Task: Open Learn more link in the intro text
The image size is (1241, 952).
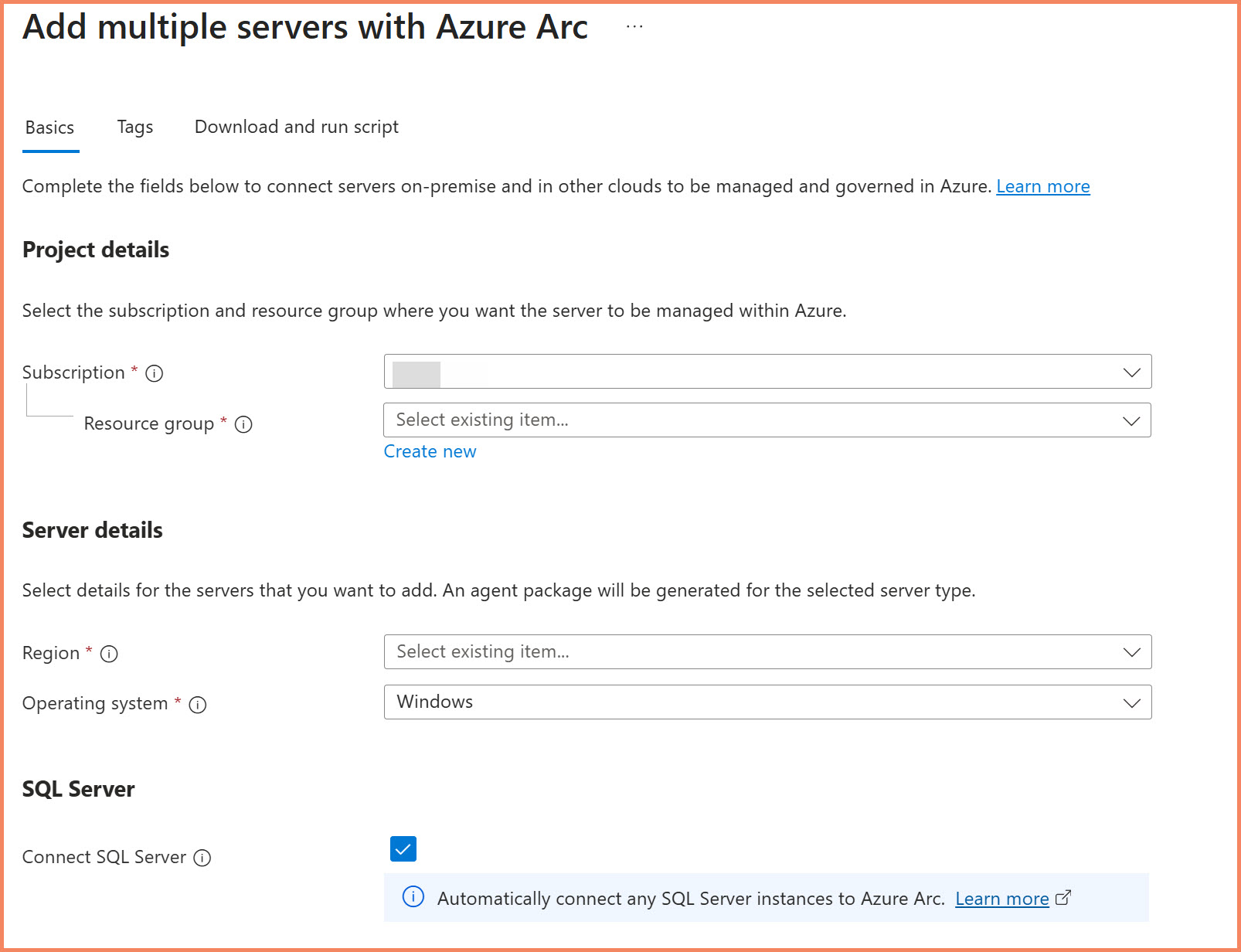Action: tap(1043, 186)
